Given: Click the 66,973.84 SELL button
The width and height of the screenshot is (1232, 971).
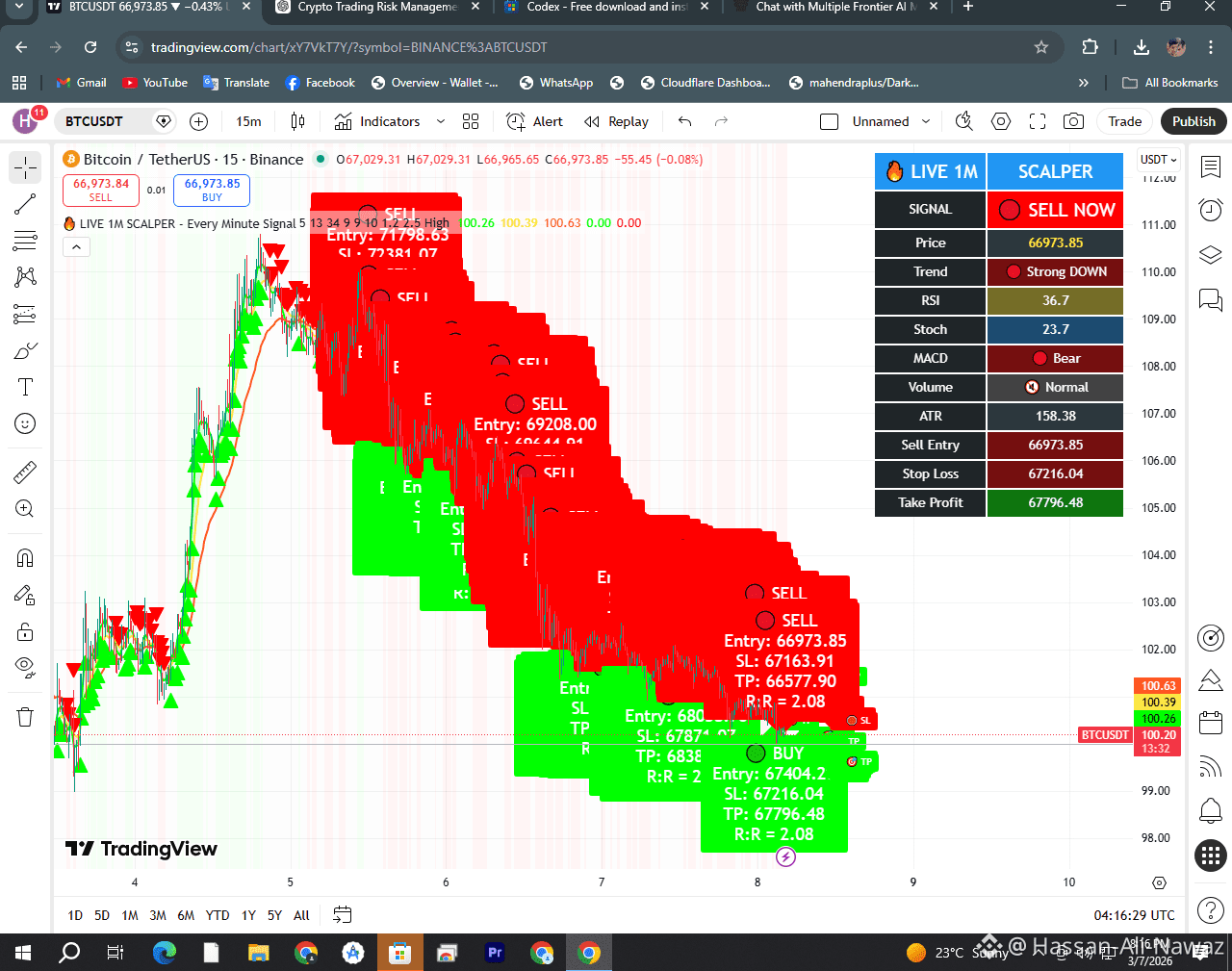Looking at the screenshot, I should (x=101, y=190).
